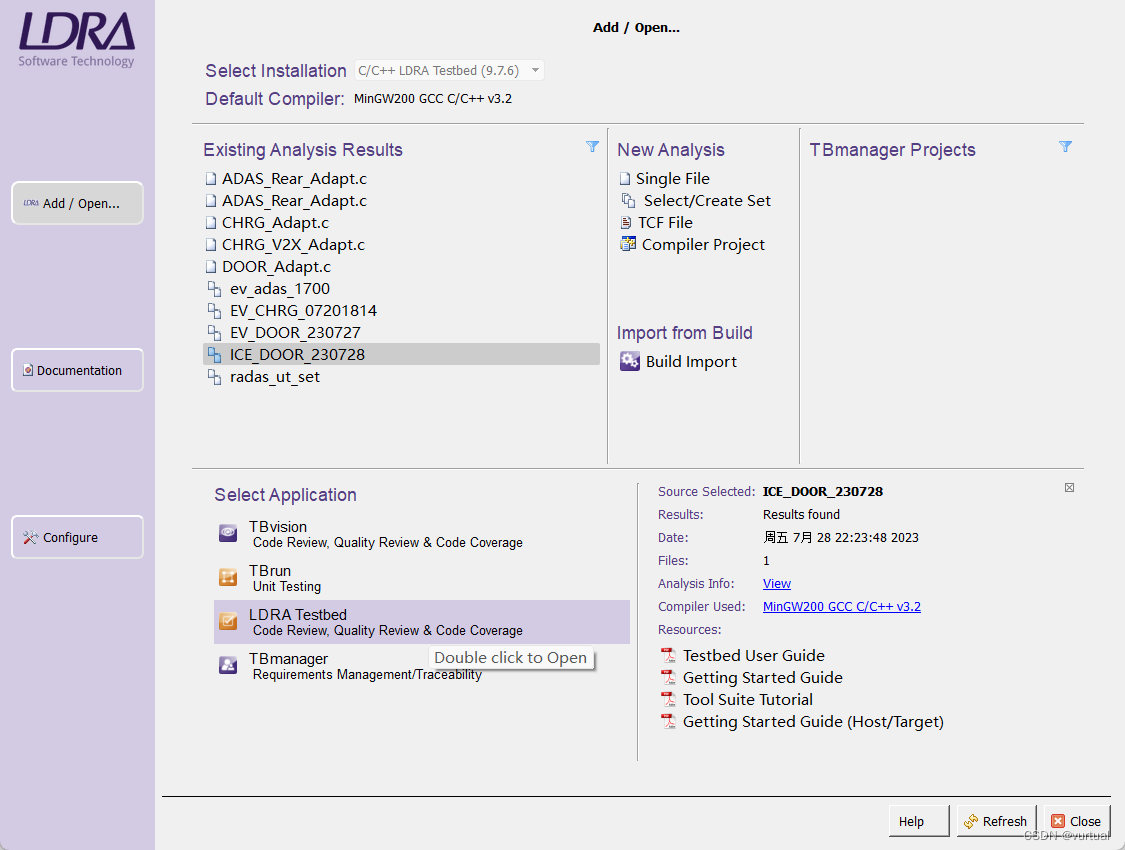Filter the Existing Analysis Results list
This screenshot has width=1125, height=850.
tap(592, 146)
